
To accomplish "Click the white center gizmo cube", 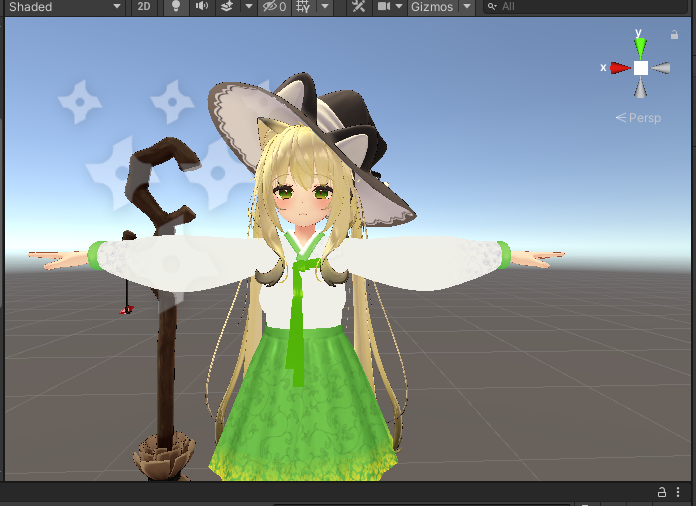I will click(x=641, y=68).
